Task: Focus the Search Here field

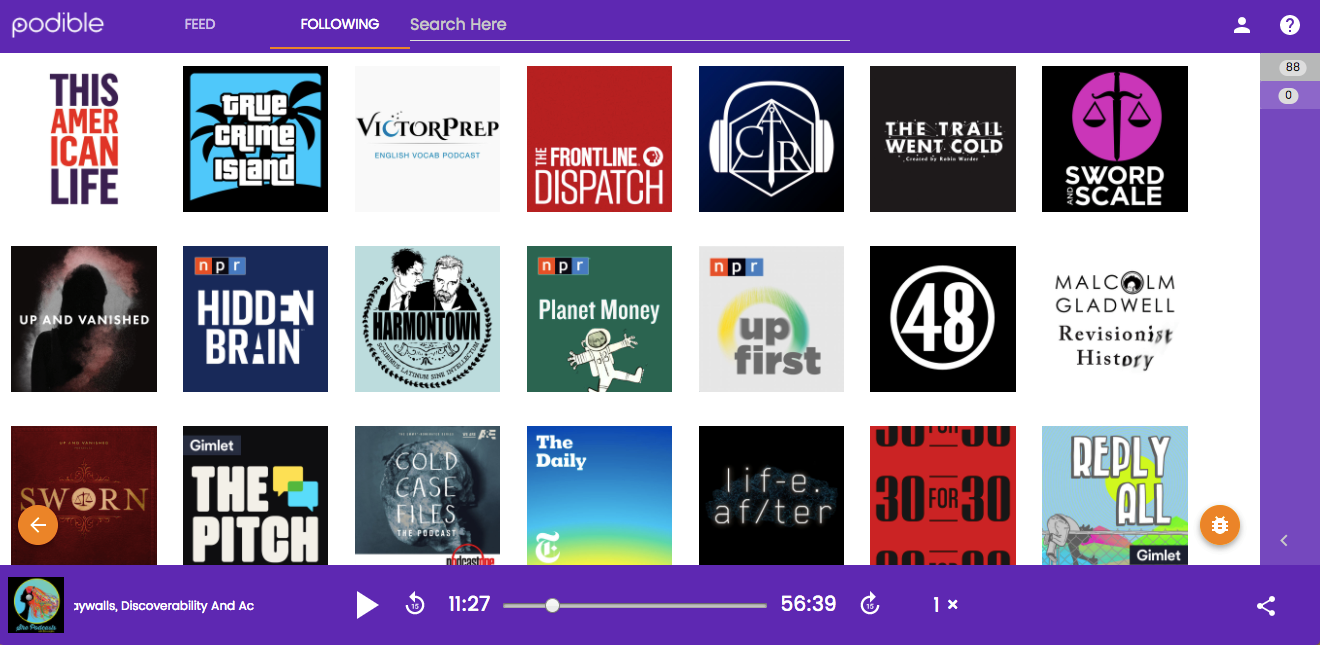Action: tap(630, 24)
